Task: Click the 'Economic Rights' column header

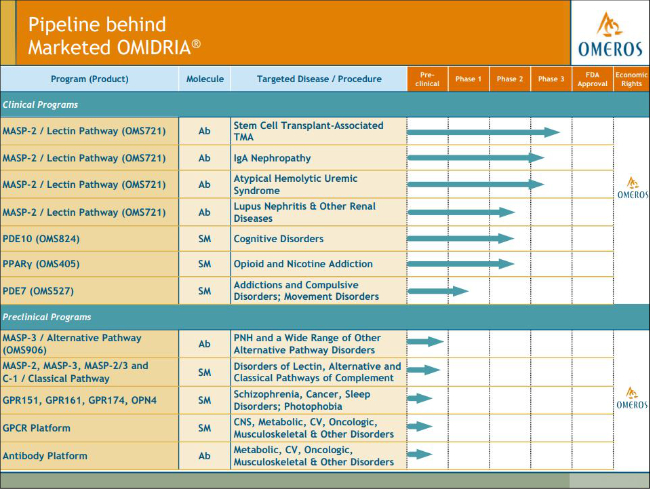Action: pos(631,79)
